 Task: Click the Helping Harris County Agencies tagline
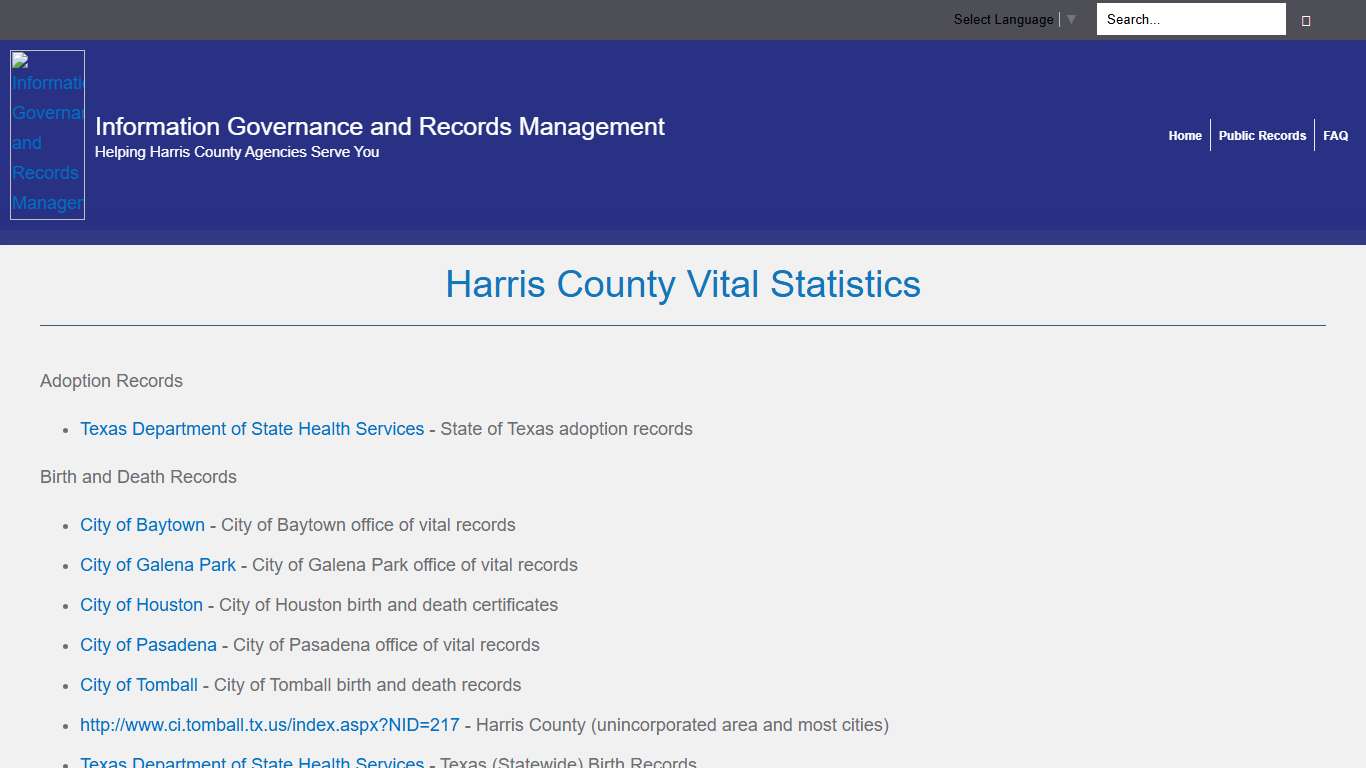pos(236,152)
